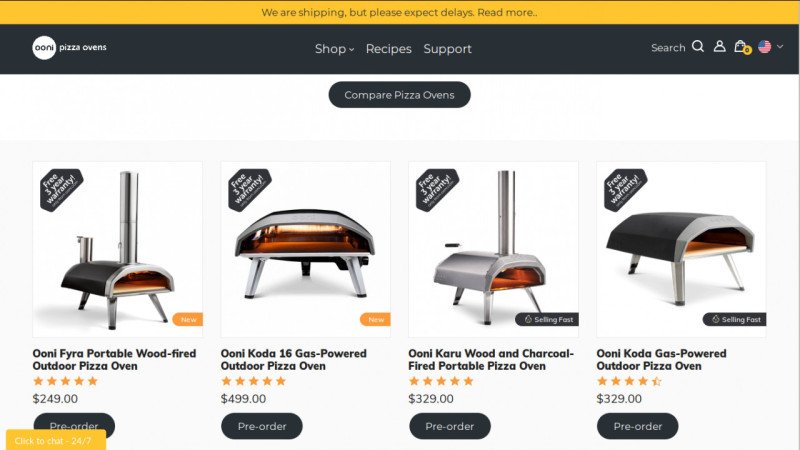
Task: Click the shipping delays Read more banner
Action: (x=399, y=12)
